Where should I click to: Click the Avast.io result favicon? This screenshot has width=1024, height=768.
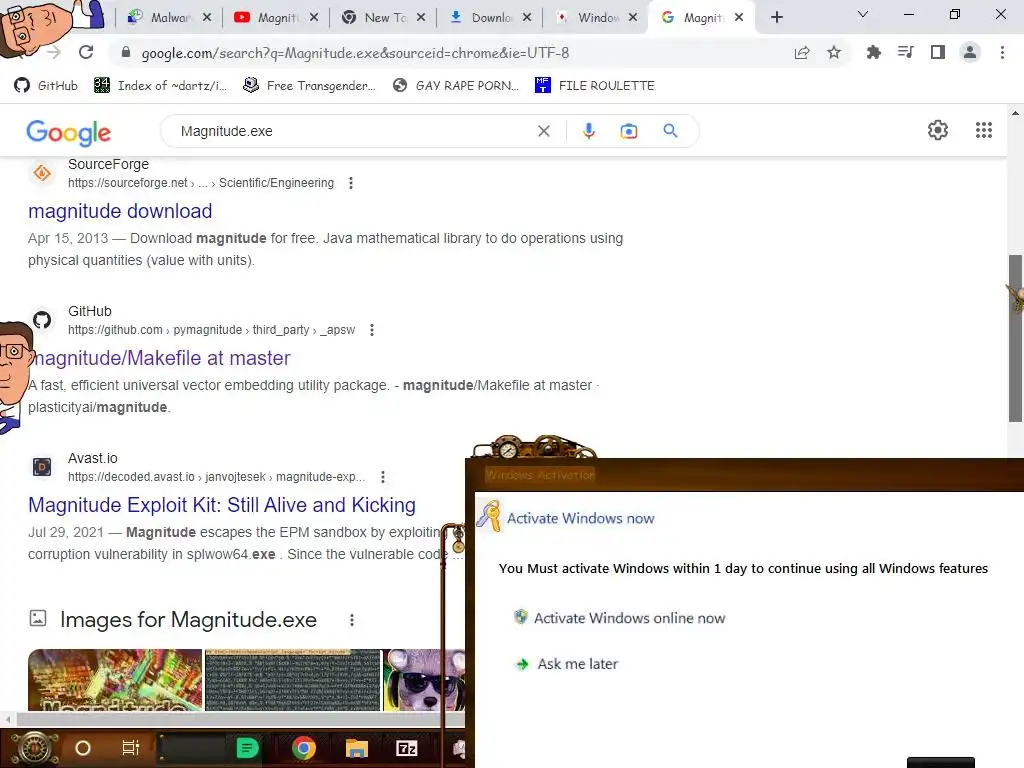click(42, 467)
